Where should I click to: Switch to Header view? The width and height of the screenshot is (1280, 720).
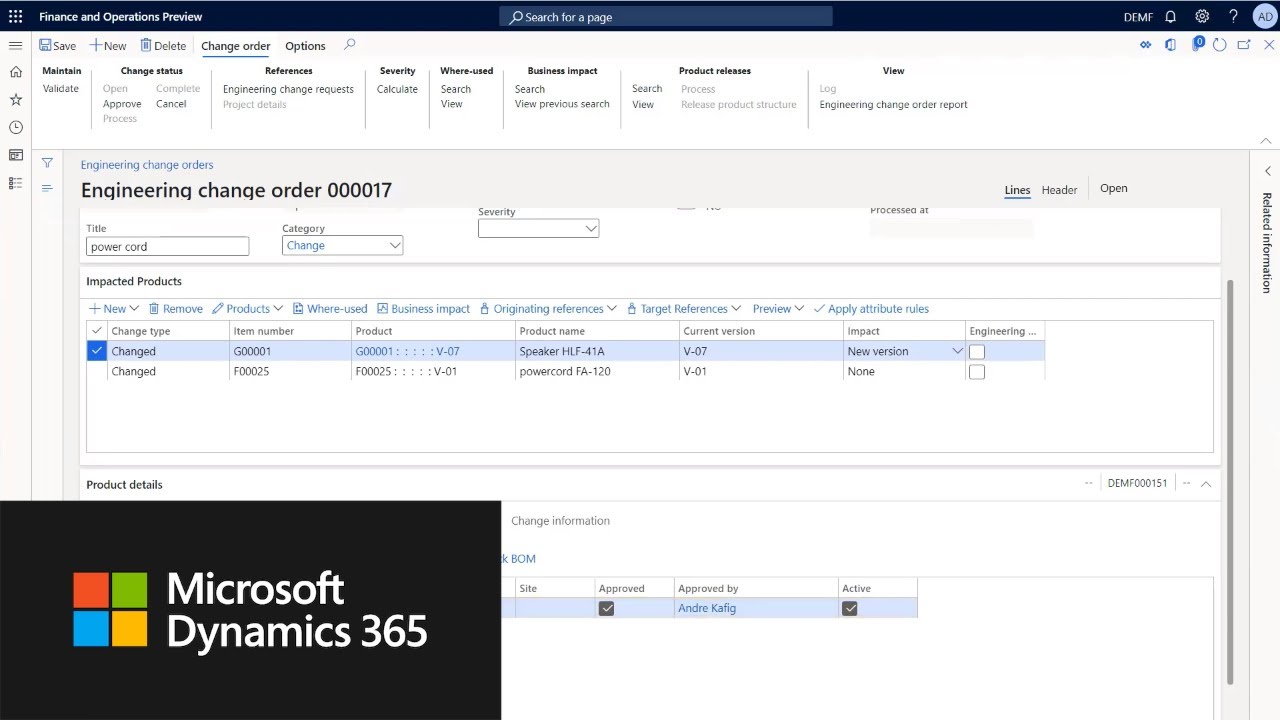click(1059, 190)
